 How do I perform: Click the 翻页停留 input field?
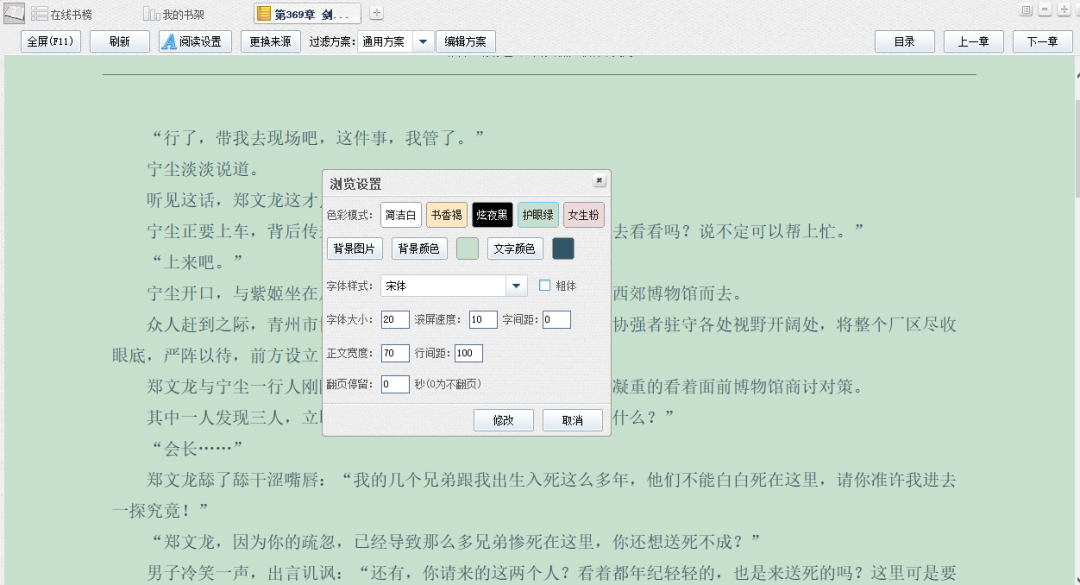[395, 384]
